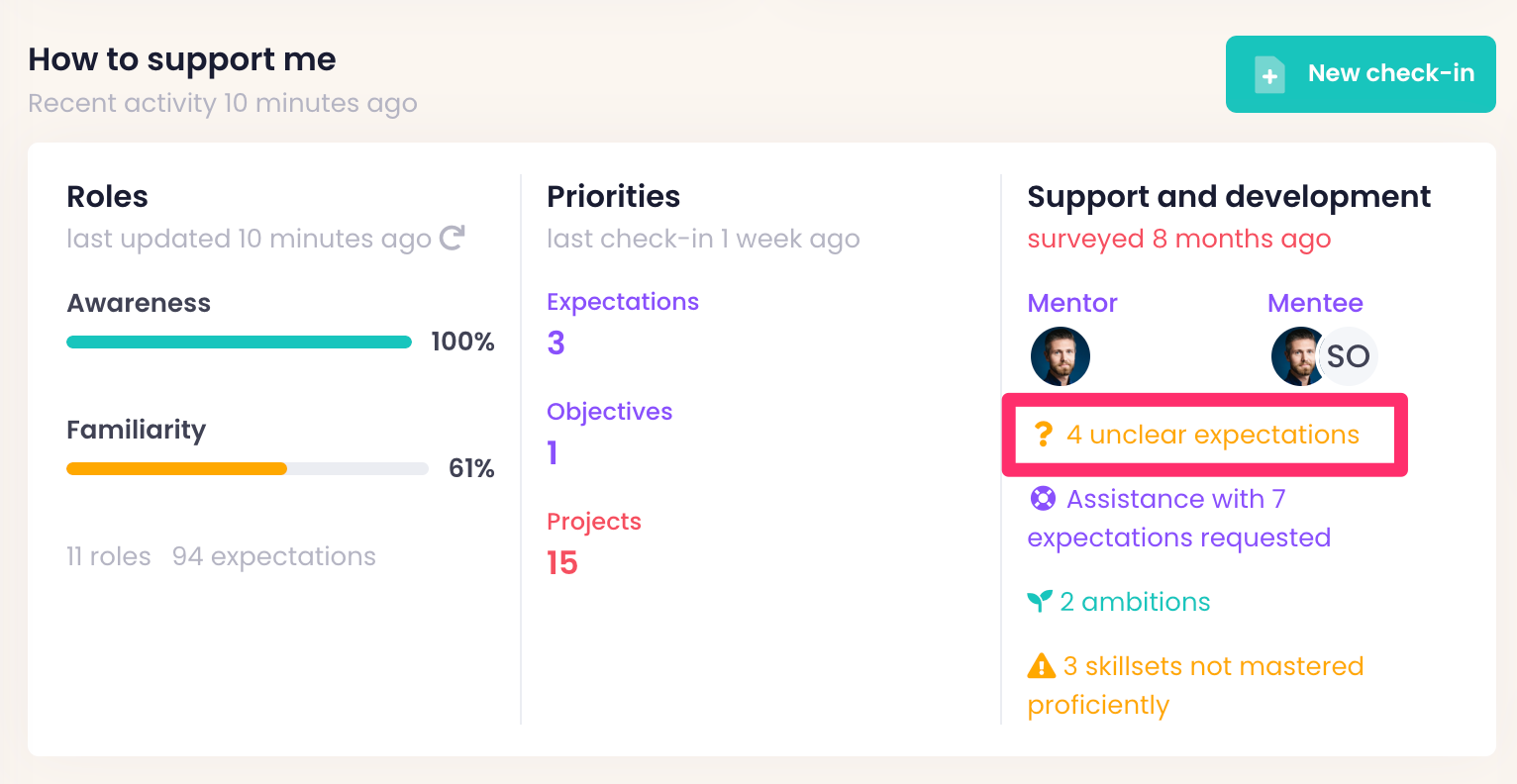Click the 94 expectations text under Roles
Screen dimensions: 1517x784
(274, 556)
